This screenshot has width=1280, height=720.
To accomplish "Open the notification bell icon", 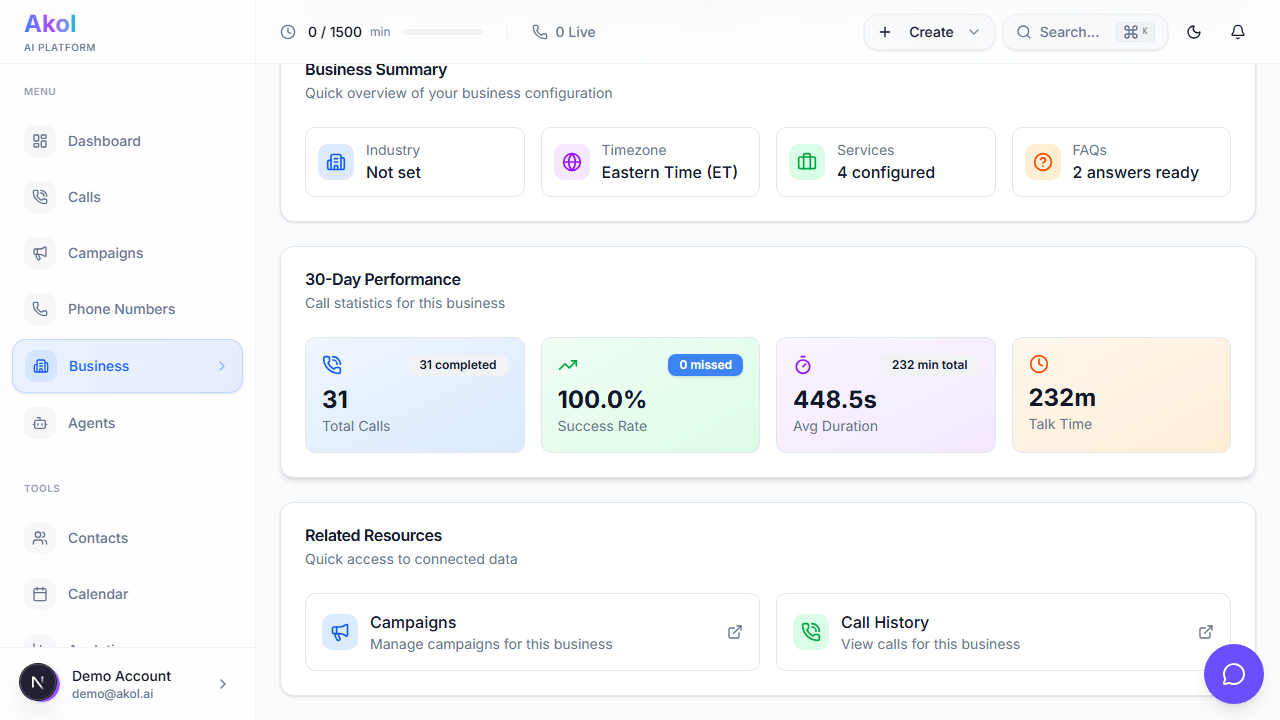I will pos(1237,32).
